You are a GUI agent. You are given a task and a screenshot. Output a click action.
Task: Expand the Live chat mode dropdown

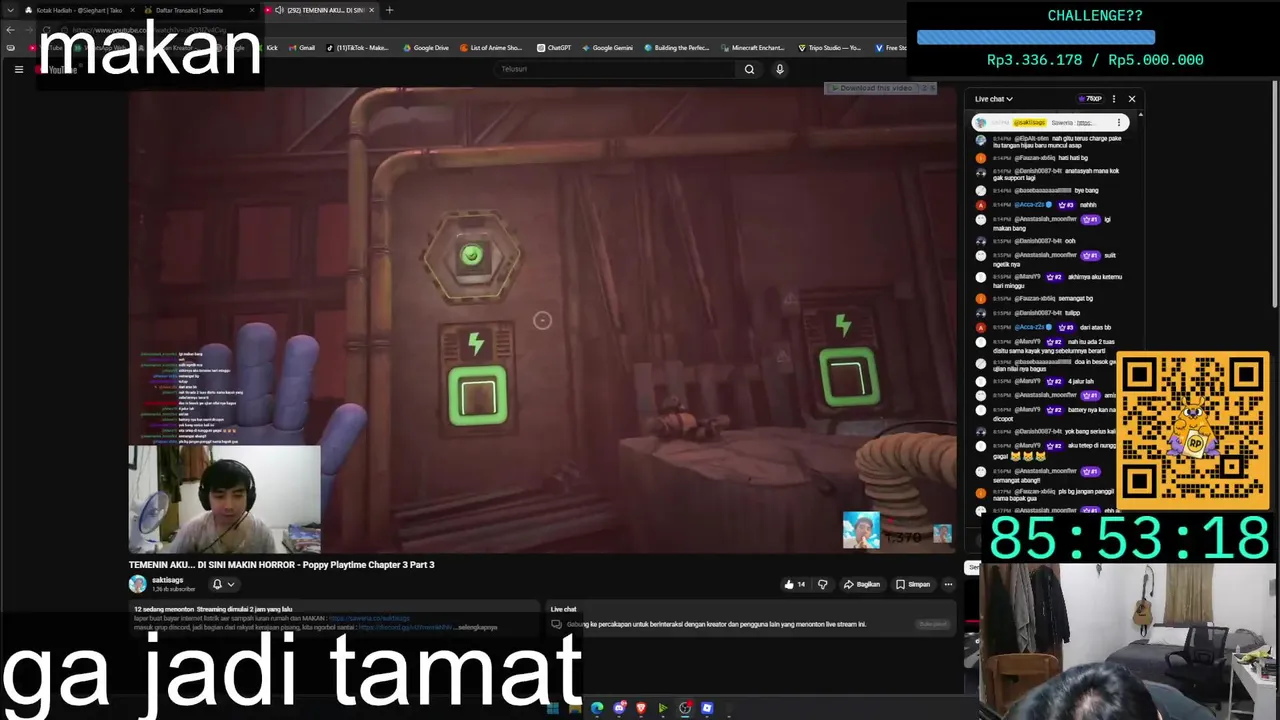click(994, 99)
